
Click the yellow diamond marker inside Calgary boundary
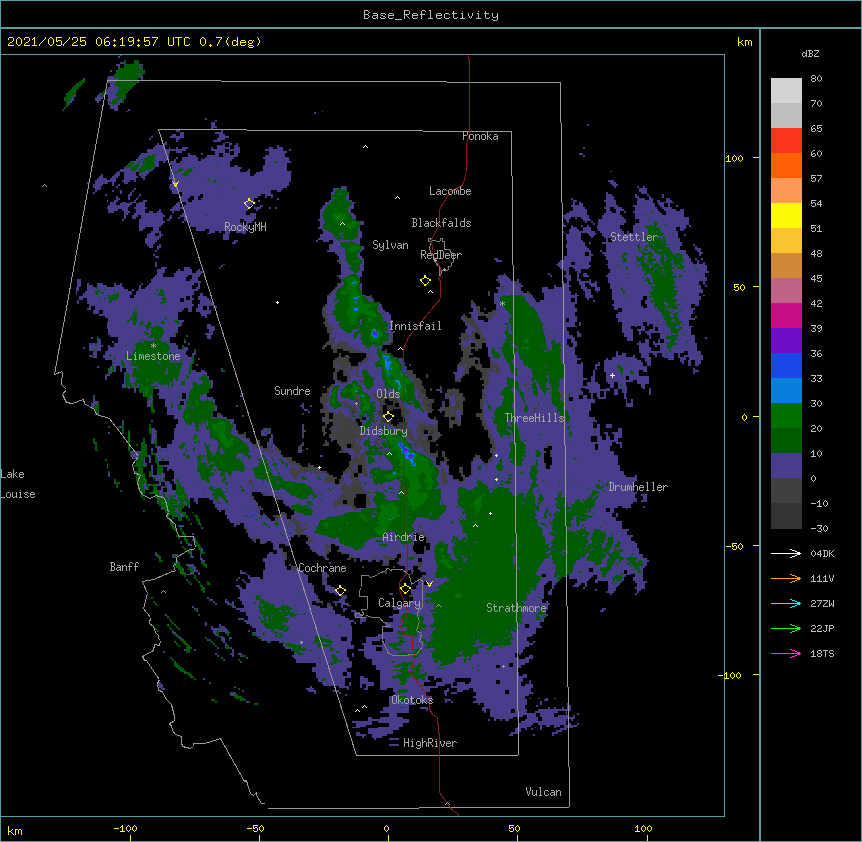[x=405, y=589]
